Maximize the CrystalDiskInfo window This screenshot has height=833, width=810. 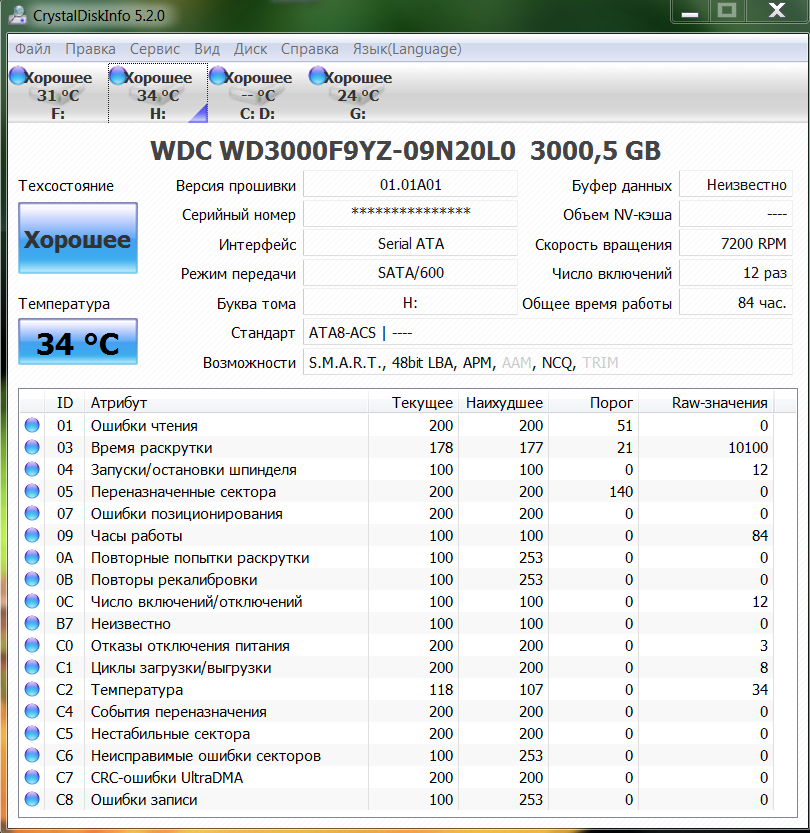point(727,12)
